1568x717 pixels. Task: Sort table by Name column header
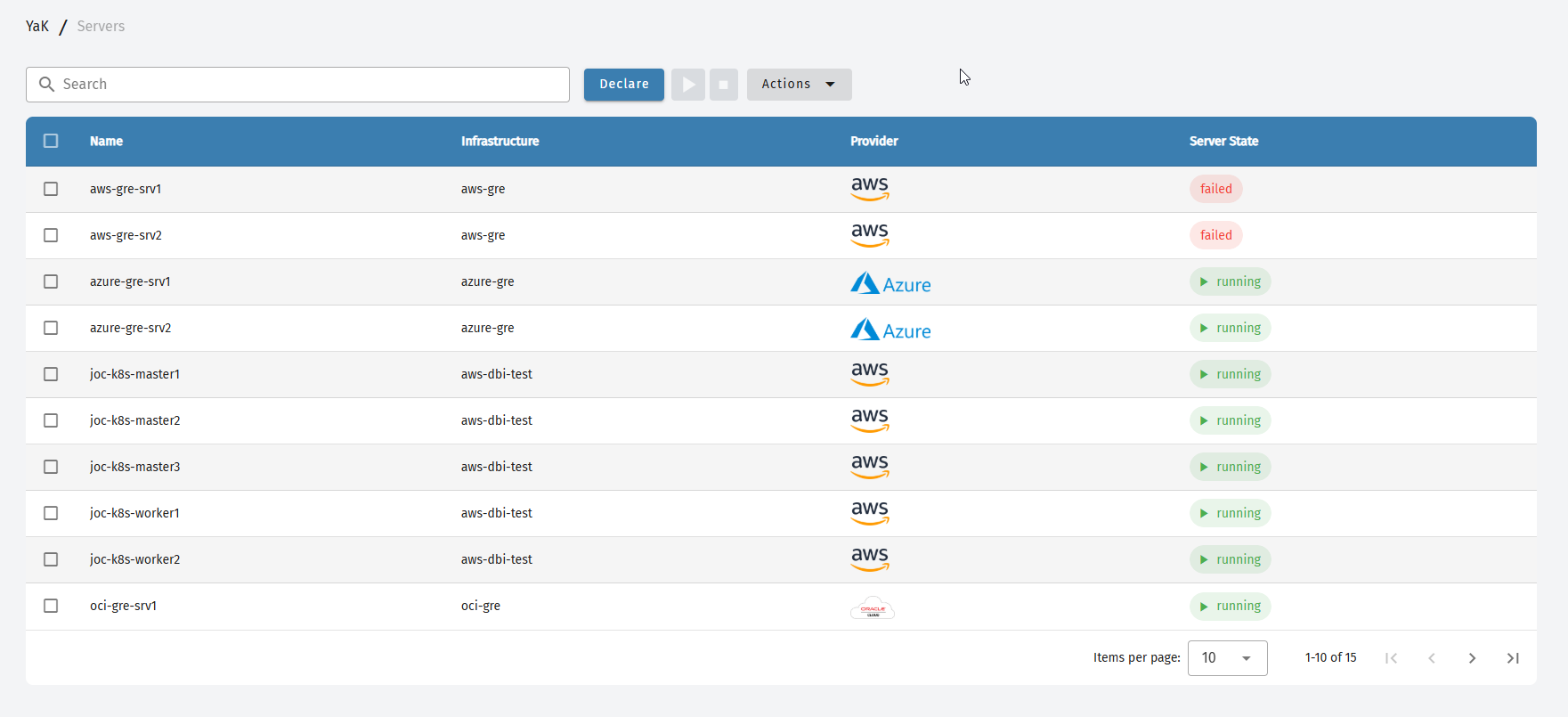pos(106,141)
